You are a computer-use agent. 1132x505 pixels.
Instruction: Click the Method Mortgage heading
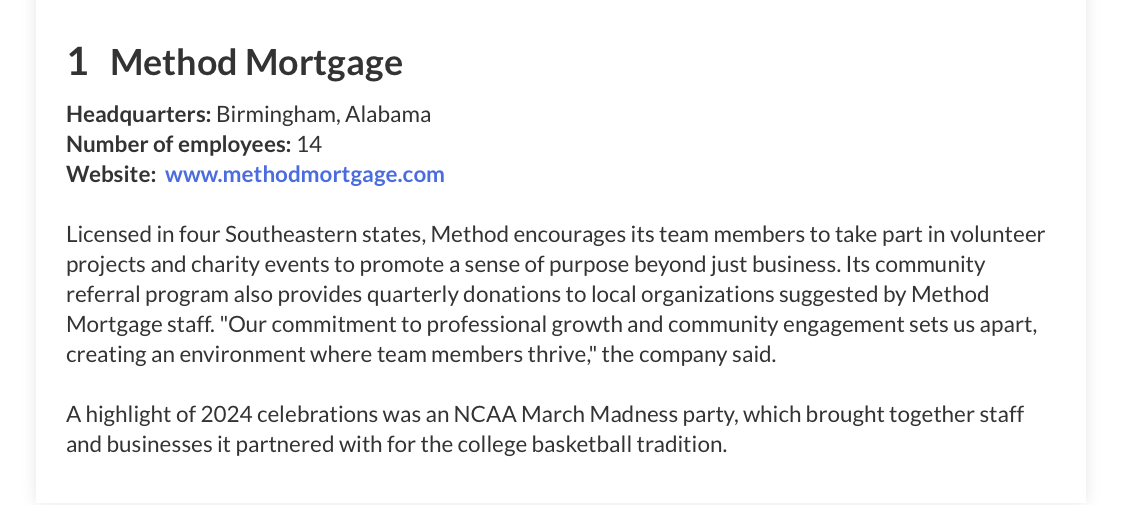tap(256, 62)
